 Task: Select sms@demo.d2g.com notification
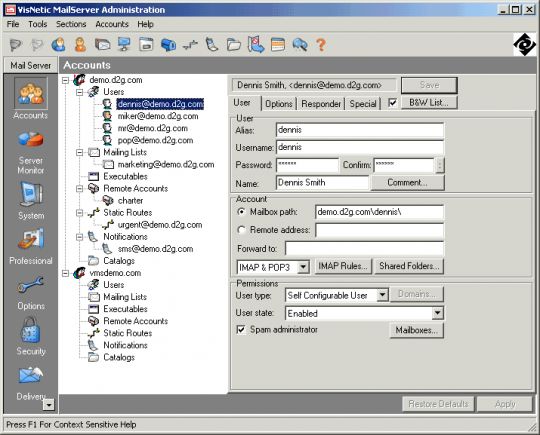(155, 249)
